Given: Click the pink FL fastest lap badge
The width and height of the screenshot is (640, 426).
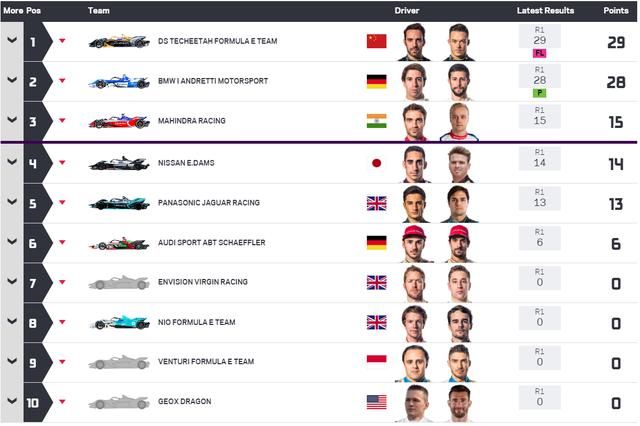Looking at the screenshot, I should pos(539,53).
